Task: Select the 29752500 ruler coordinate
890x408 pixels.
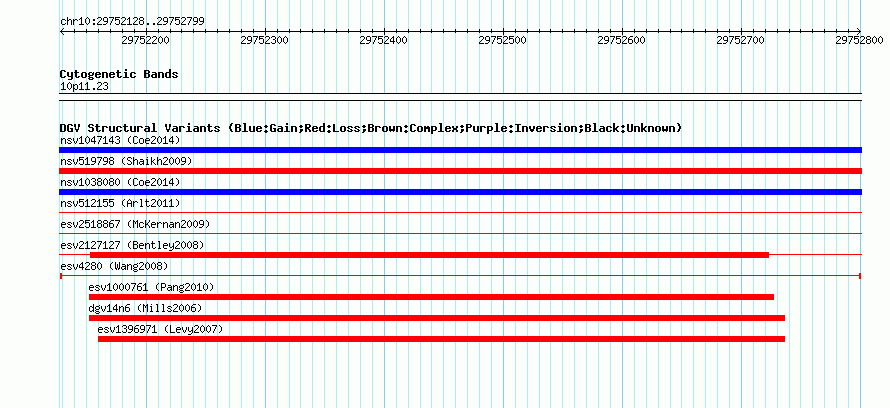Action: [x=503, y=40]
